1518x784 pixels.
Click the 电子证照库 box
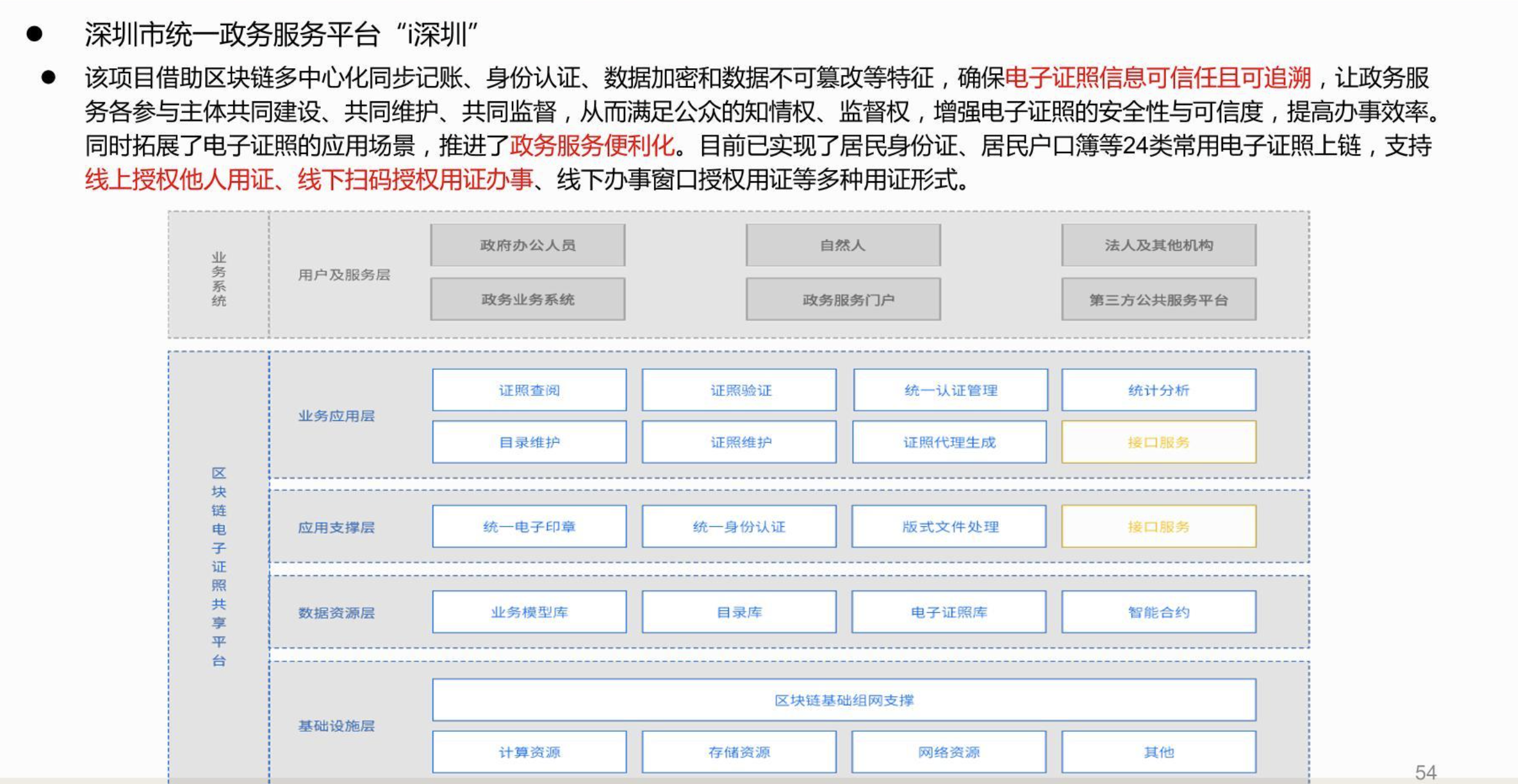[x=949, y=612]
